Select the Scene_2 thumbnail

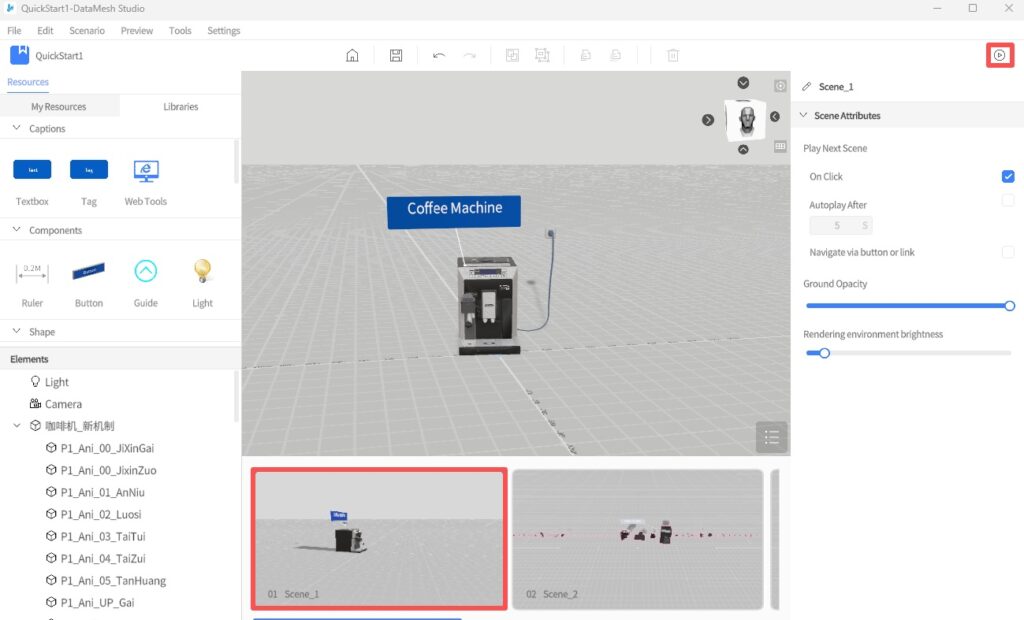point(637,538)
